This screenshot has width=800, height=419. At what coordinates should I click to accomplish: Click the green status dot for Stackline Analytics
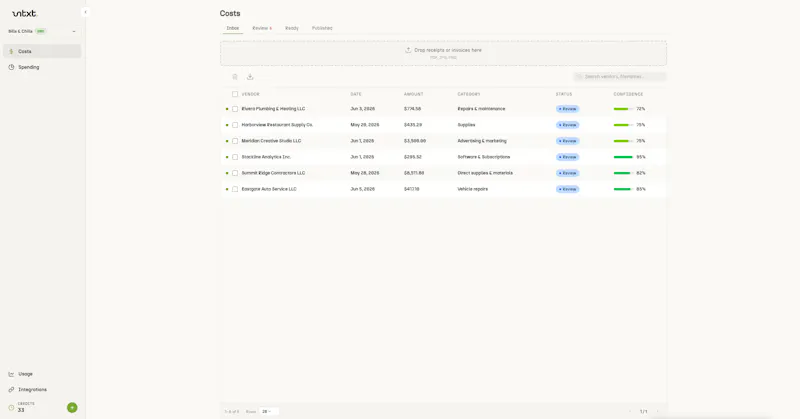click(227, 157)
